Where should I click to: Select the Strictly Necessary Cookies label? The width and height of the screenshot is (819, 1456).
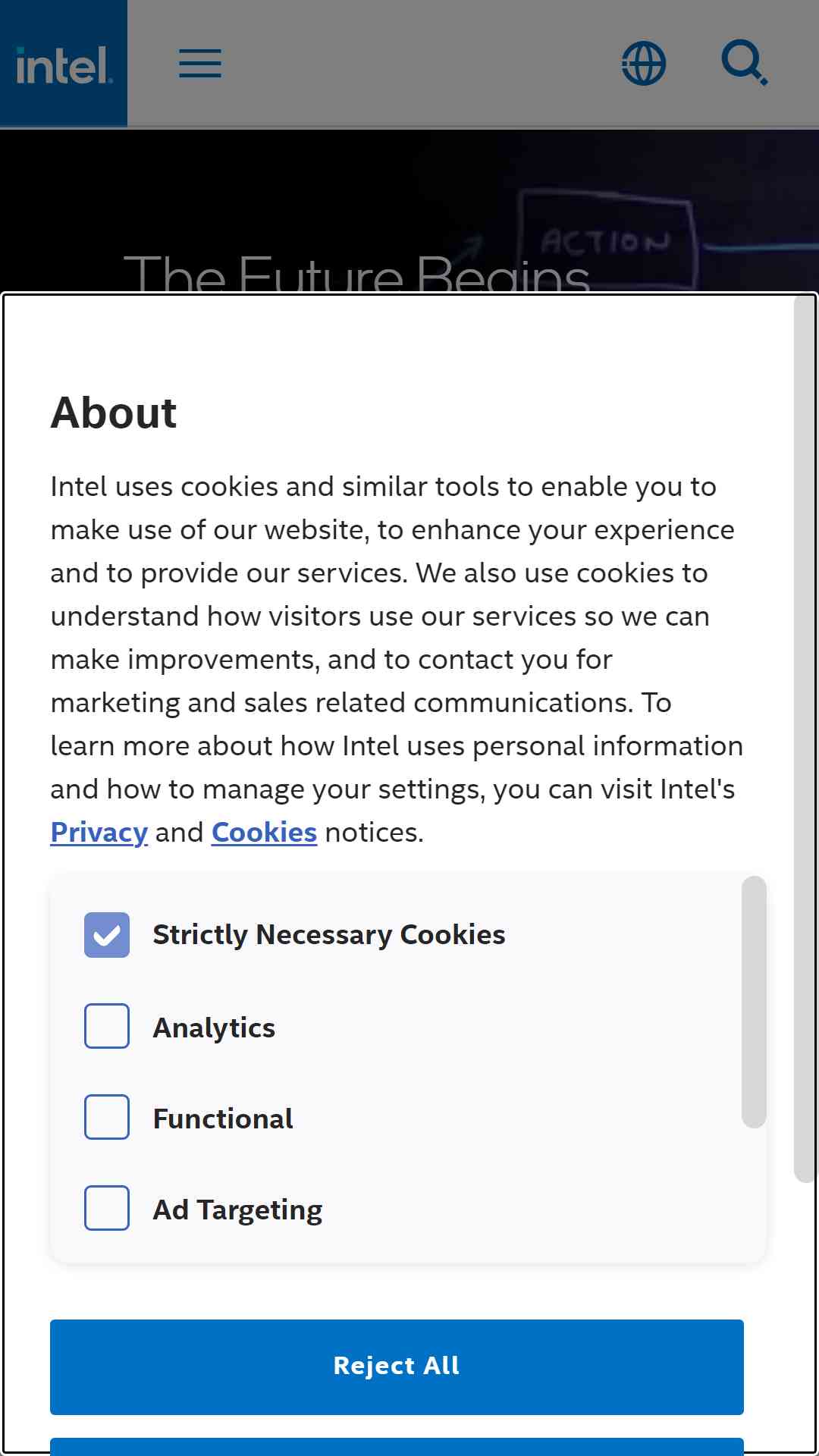point(329,935)
